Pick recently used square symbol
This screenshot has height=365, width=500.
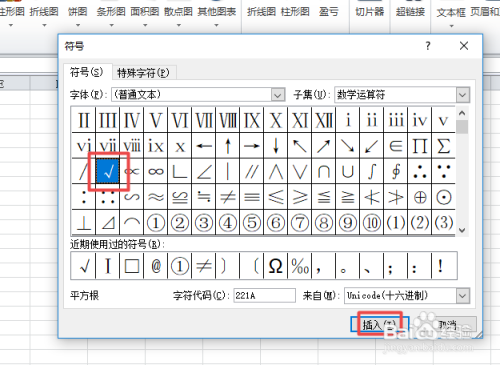click(132, 266)
